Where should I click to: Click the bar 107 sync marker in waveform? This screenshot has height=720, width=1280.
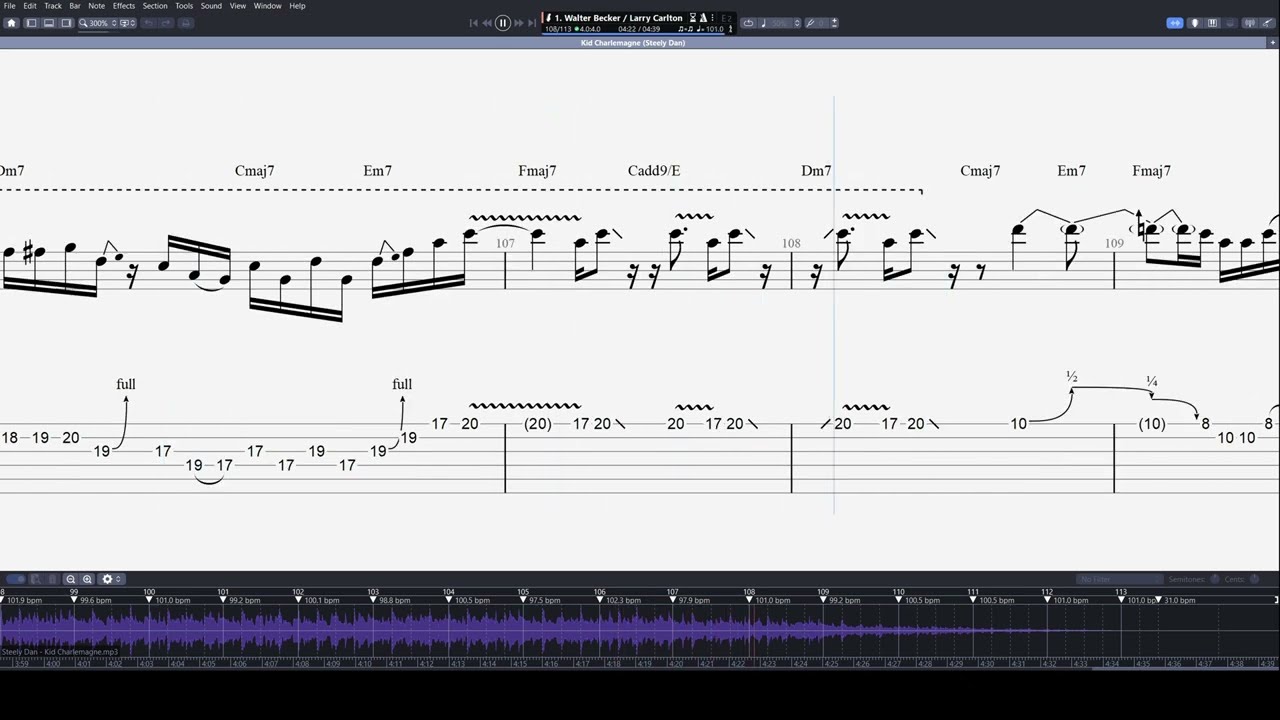(672, 599)
